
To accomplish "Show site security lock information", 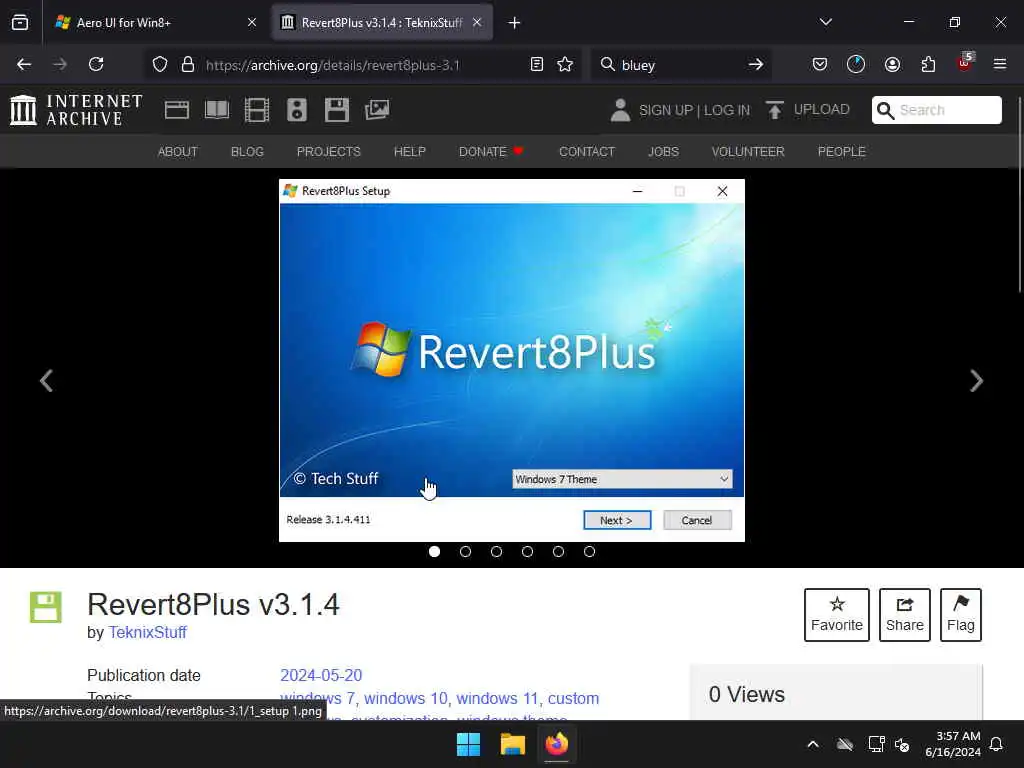I will (188, 65).
